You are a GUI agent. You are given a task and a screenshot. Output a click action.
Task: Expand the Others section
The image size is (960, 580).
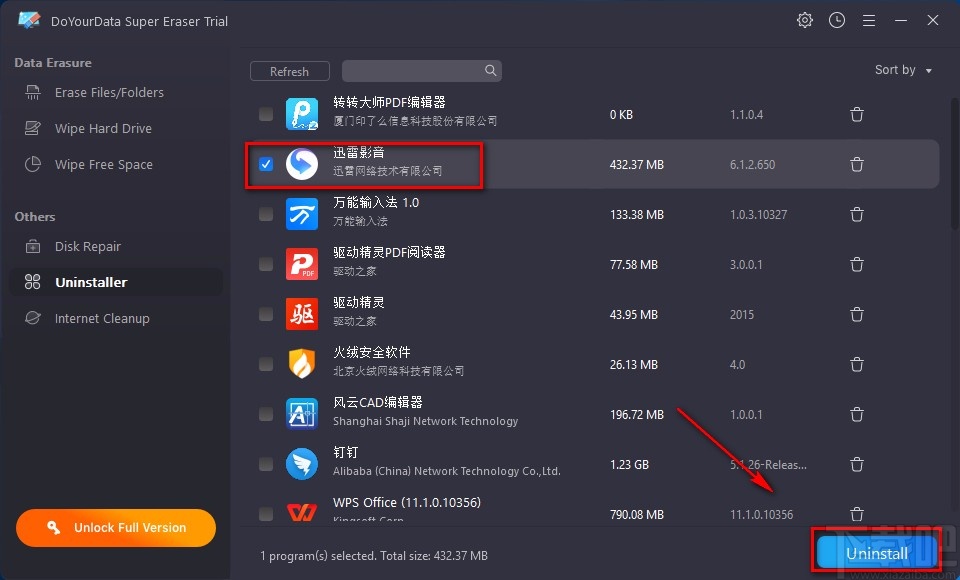pyautogui.click(x=34, y=216)
